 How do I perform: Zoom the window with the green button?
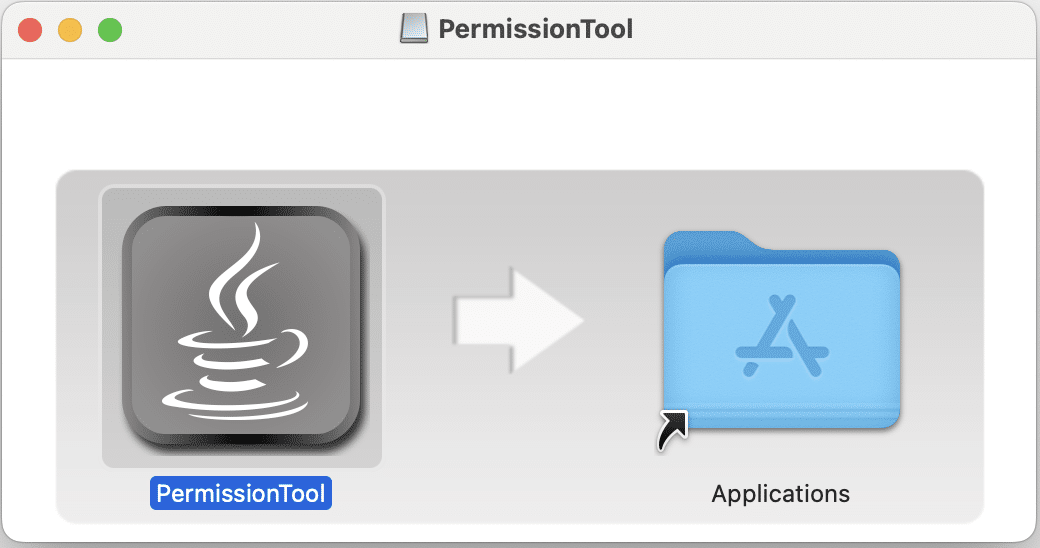110,29
